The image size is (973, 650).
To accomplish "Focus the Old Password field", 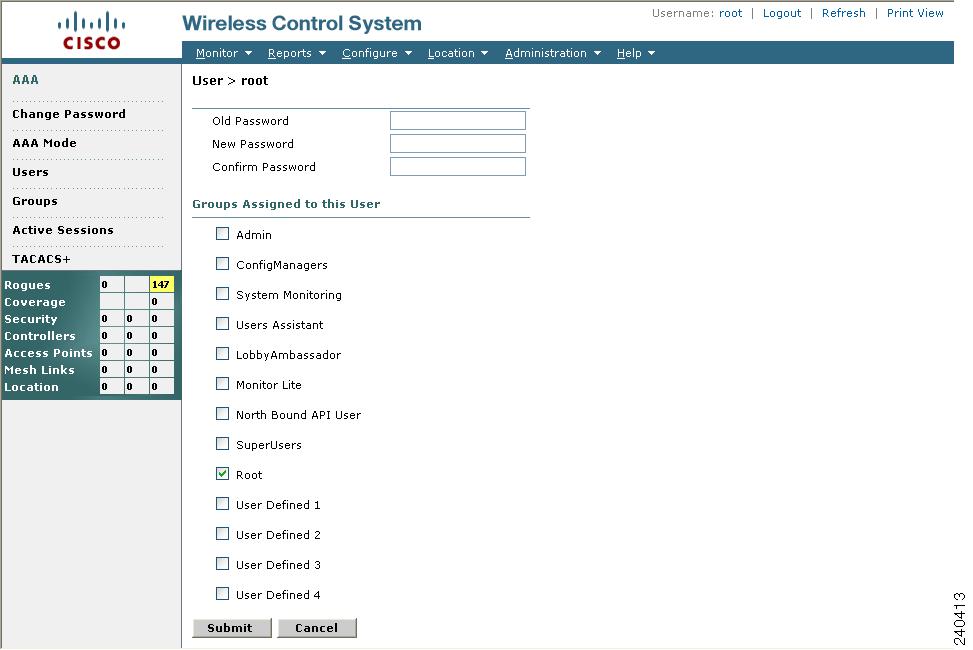I will [458, 120].
